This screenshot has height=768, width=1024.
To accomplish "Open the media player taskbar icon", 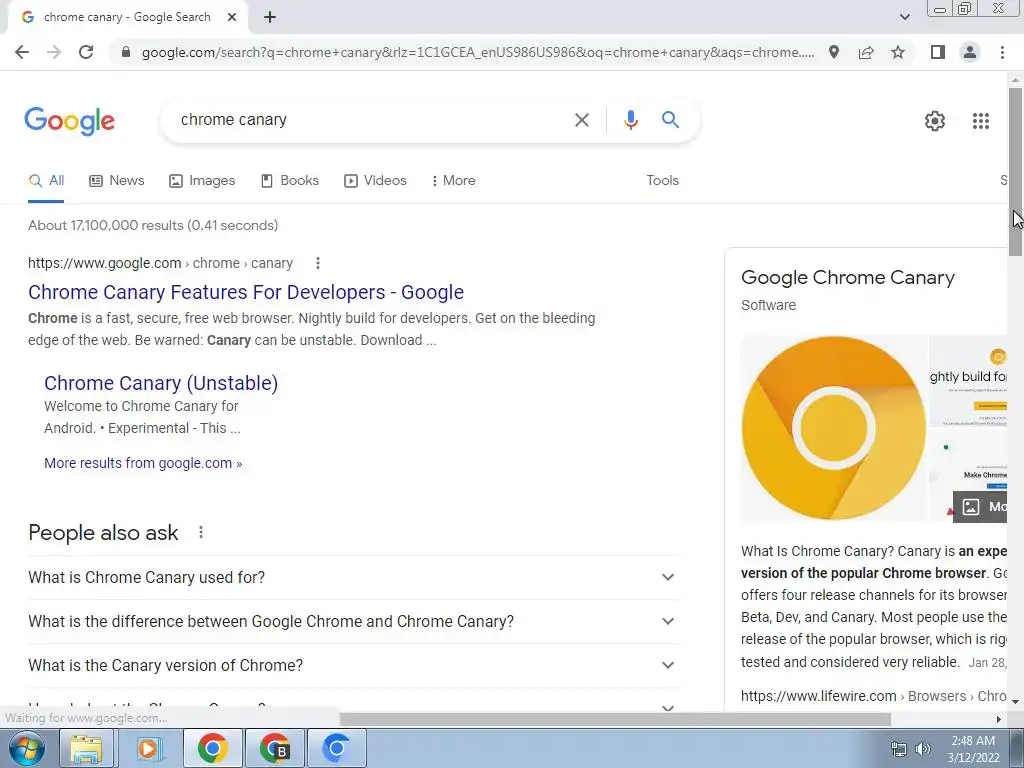I will (x=149, y=748).
